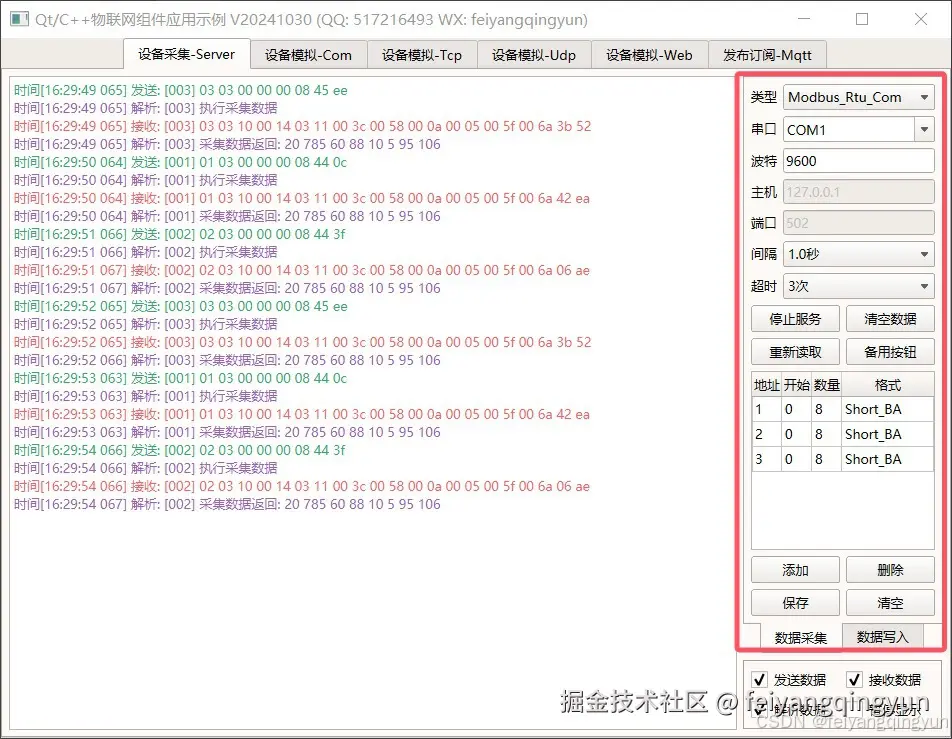Click 添加 to add a device entry
Viewport: 952px width, 739px height.
coord(795,569)
